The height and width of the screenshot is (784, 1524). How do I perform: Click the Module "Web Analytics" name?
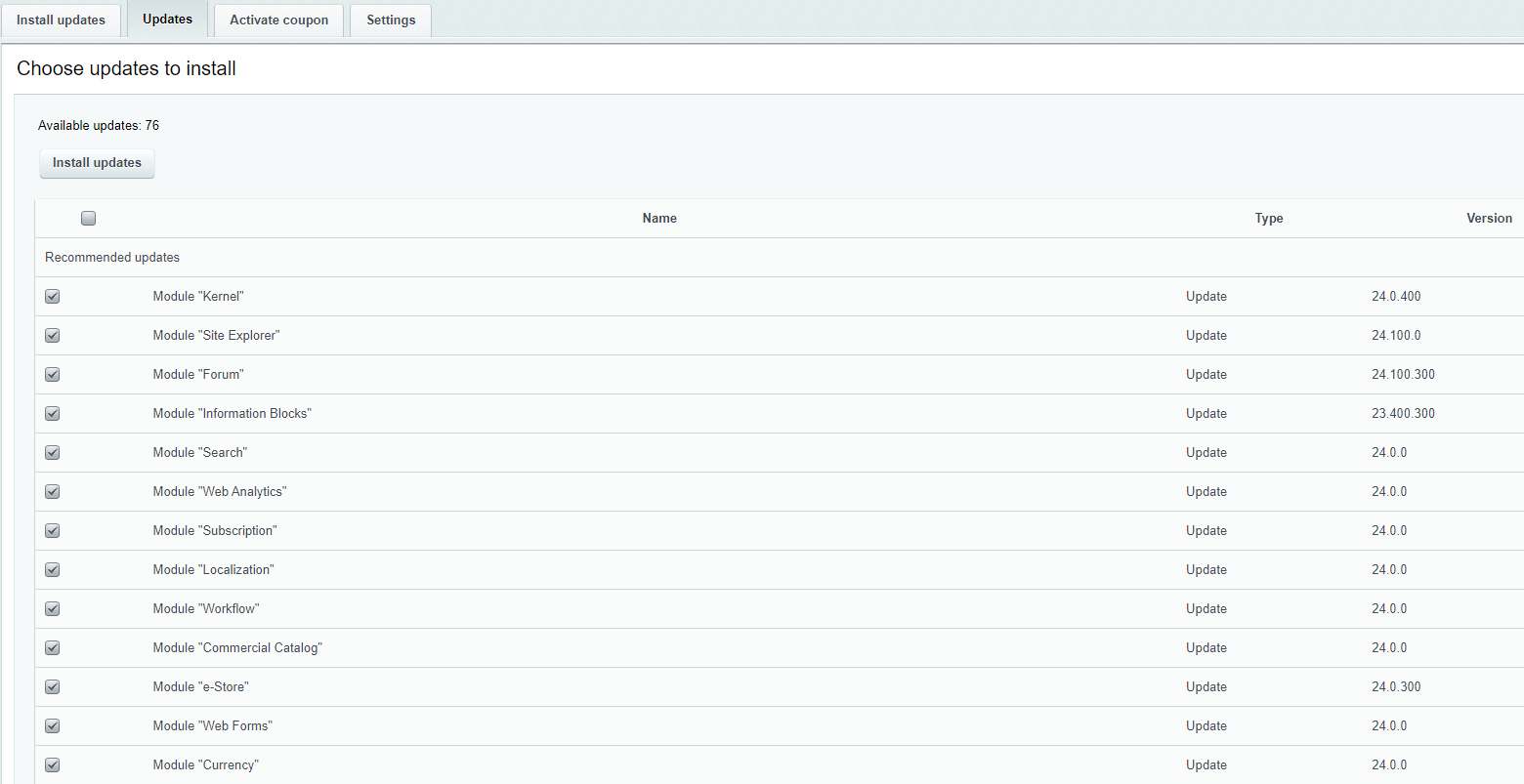point(220,492)
